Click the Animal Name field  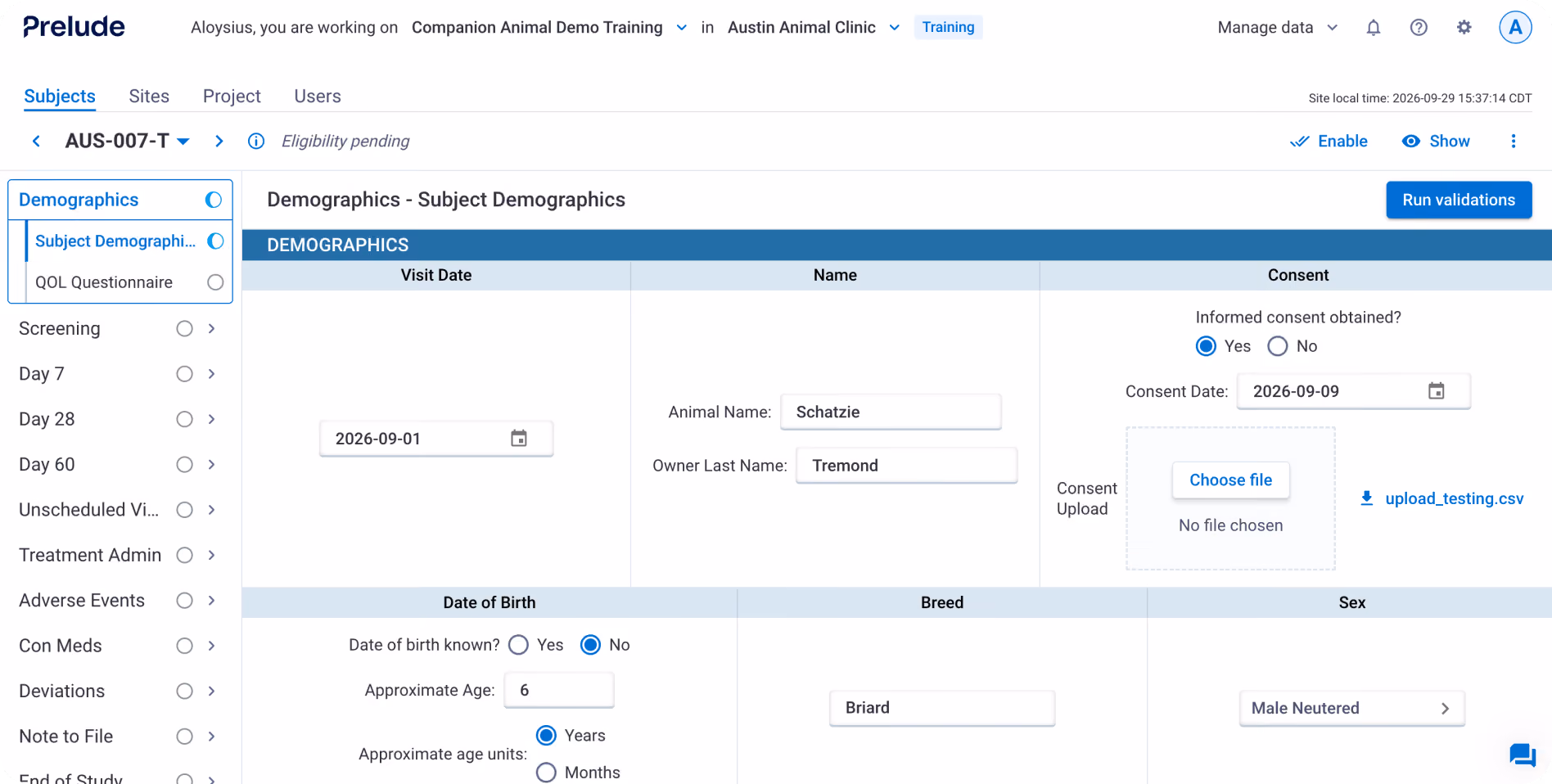click(x=891, y=412)
